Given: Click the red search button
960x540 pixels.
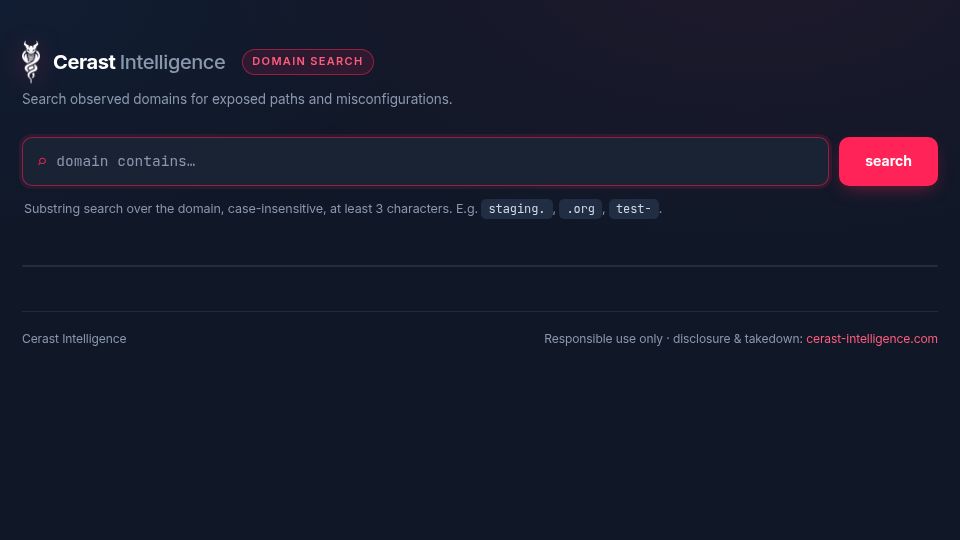Looking at the screenshot, I should [x=888, y=162].
